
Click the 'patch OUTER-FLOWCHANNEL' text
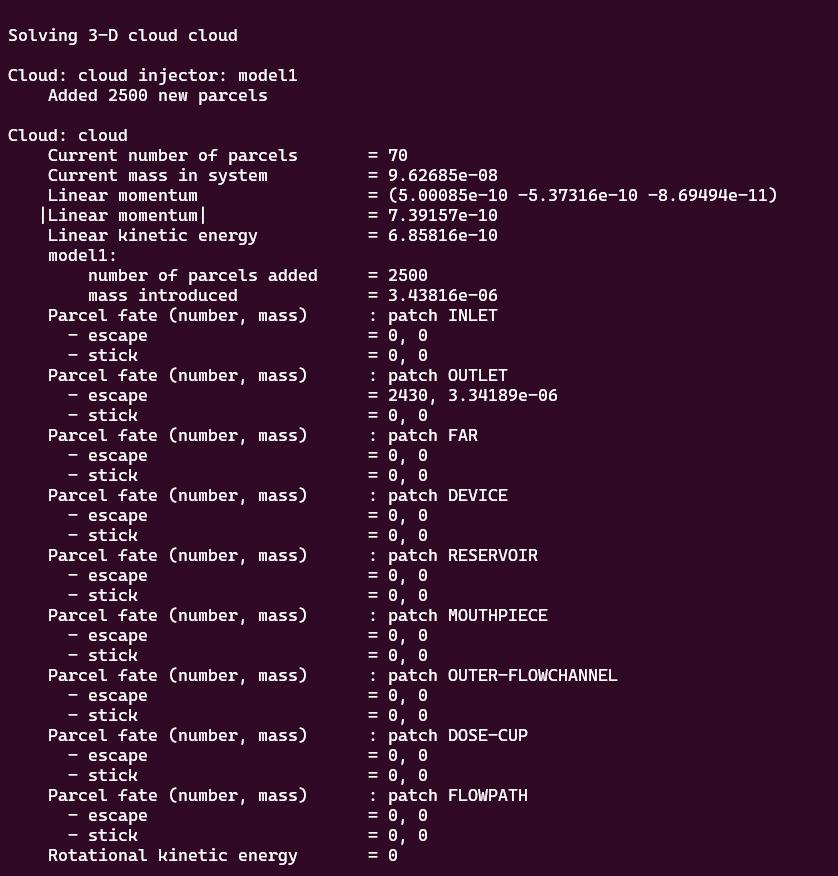coord(502,676)
